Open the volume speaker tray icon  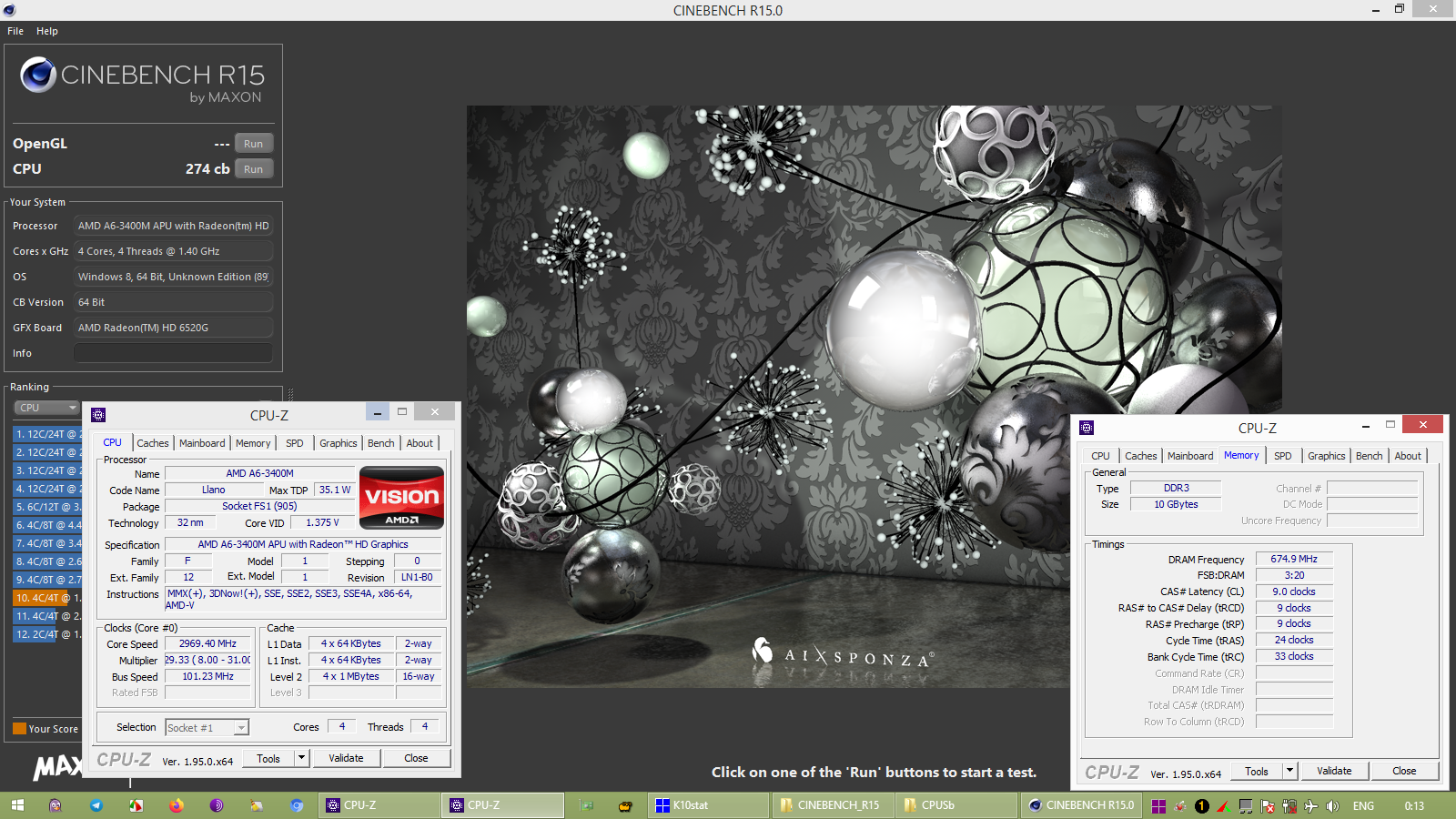coord(1332,806)
